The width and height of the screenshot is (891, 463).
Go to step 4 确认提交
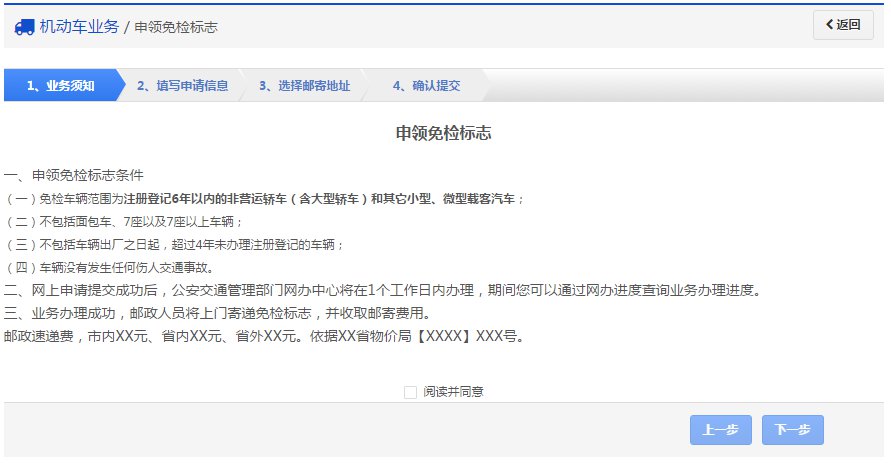tap(426, 86)
